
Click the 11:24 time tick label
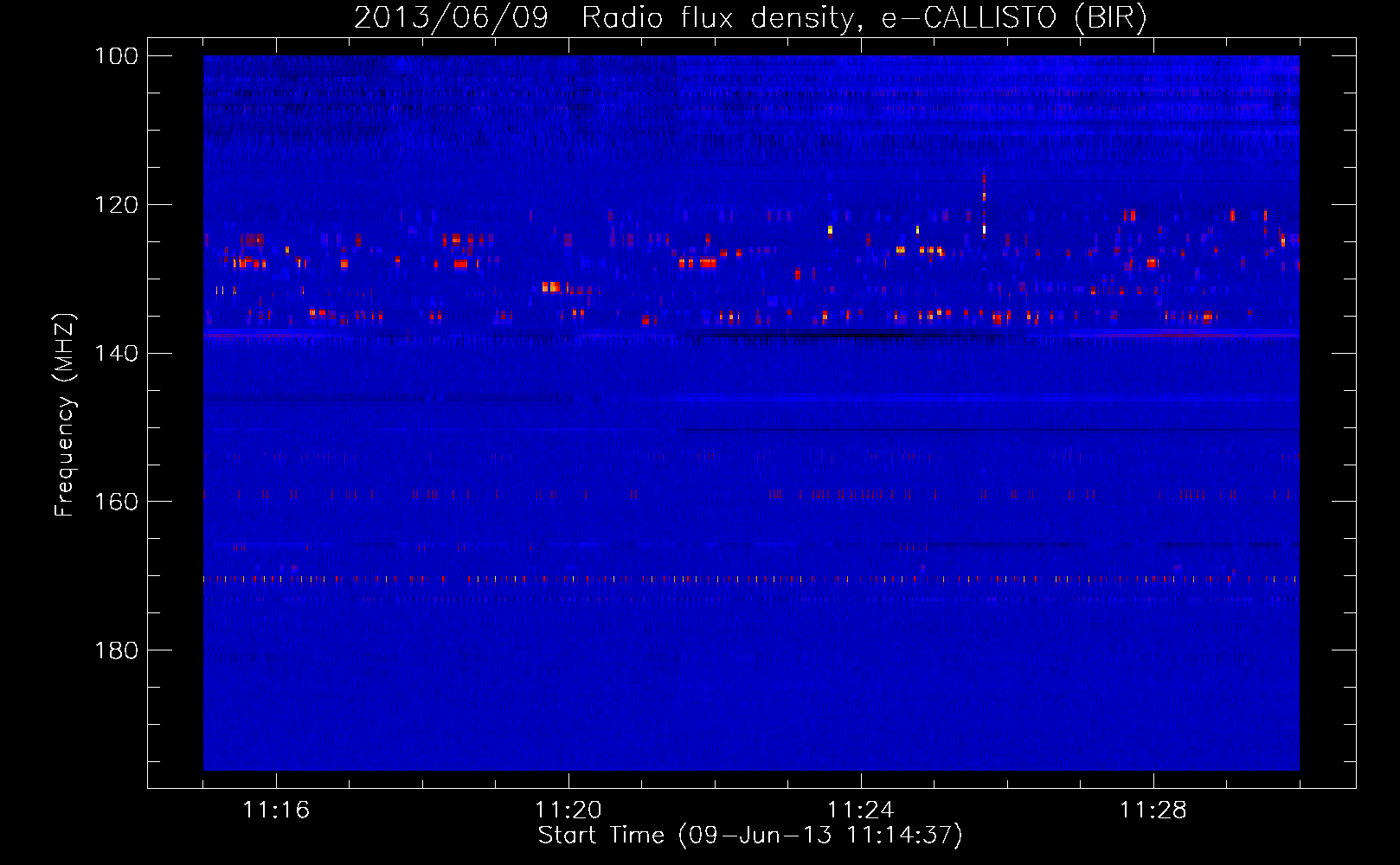[x=861, y=811]
